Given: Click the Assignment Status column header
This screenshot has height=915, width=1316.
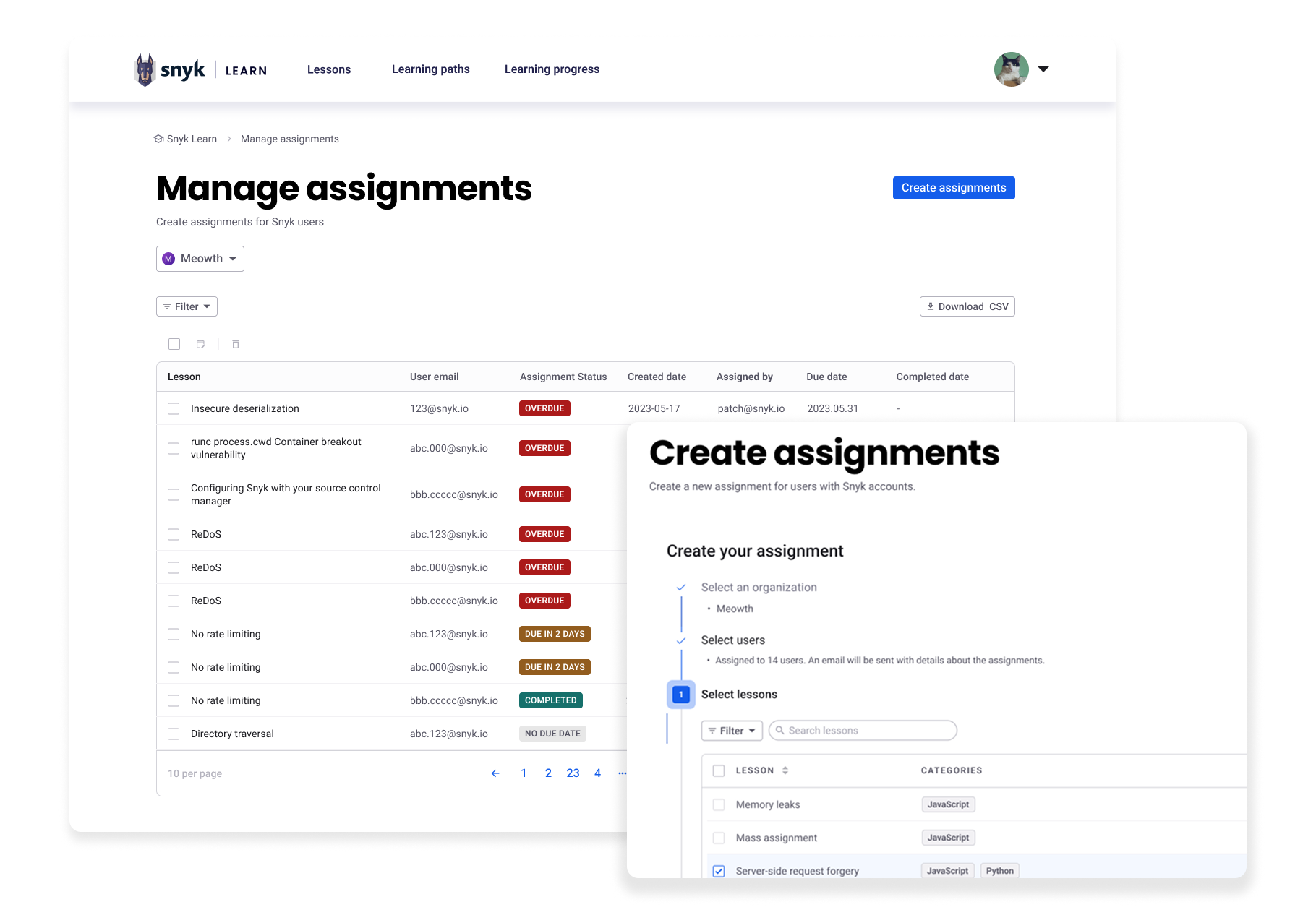Looking at the screenshot, I should 563,377.
